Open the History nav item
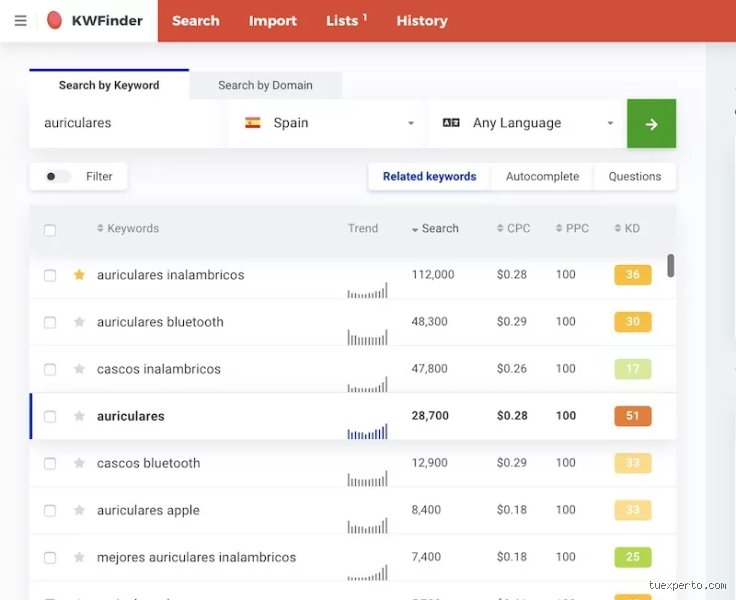The image size is (736, 600). coord(422,21)
